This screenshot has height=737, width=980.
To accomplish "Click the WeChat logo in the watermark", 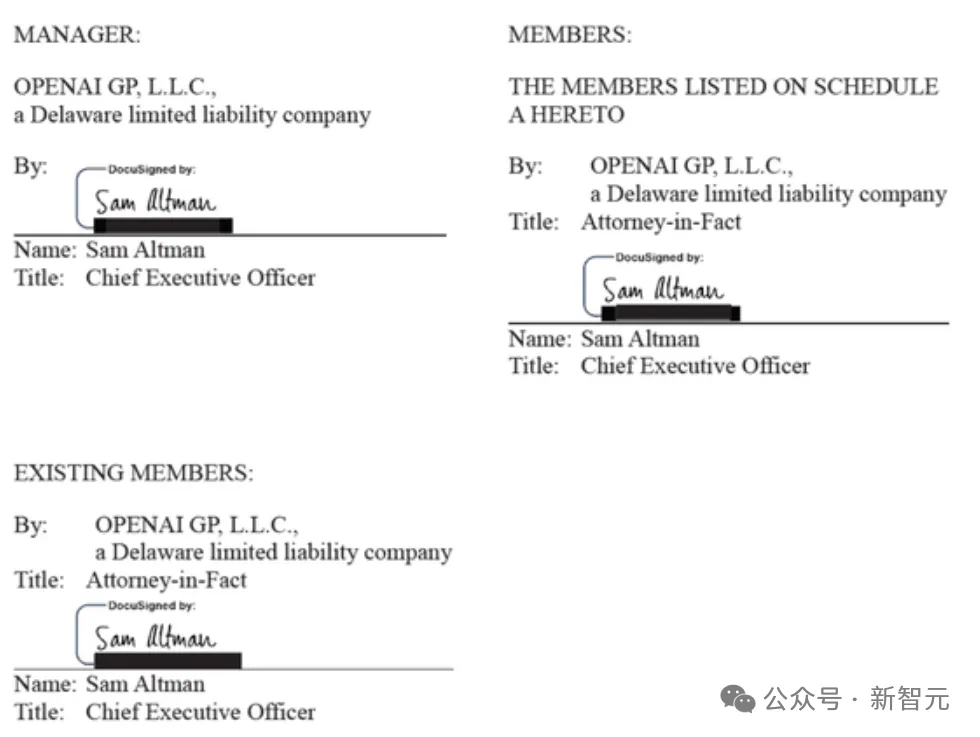I will (740, 699).
